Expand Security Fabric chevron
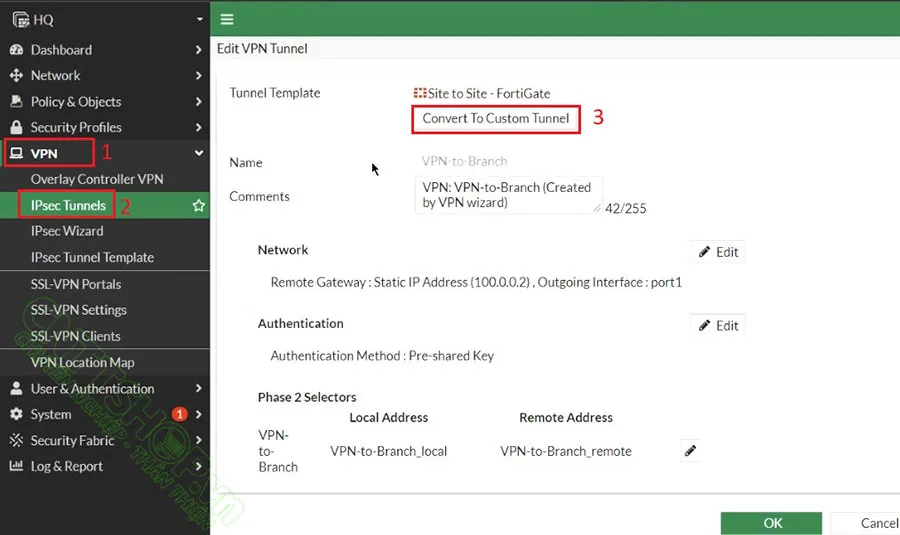 pyautogui.click(x=198, y=440)
